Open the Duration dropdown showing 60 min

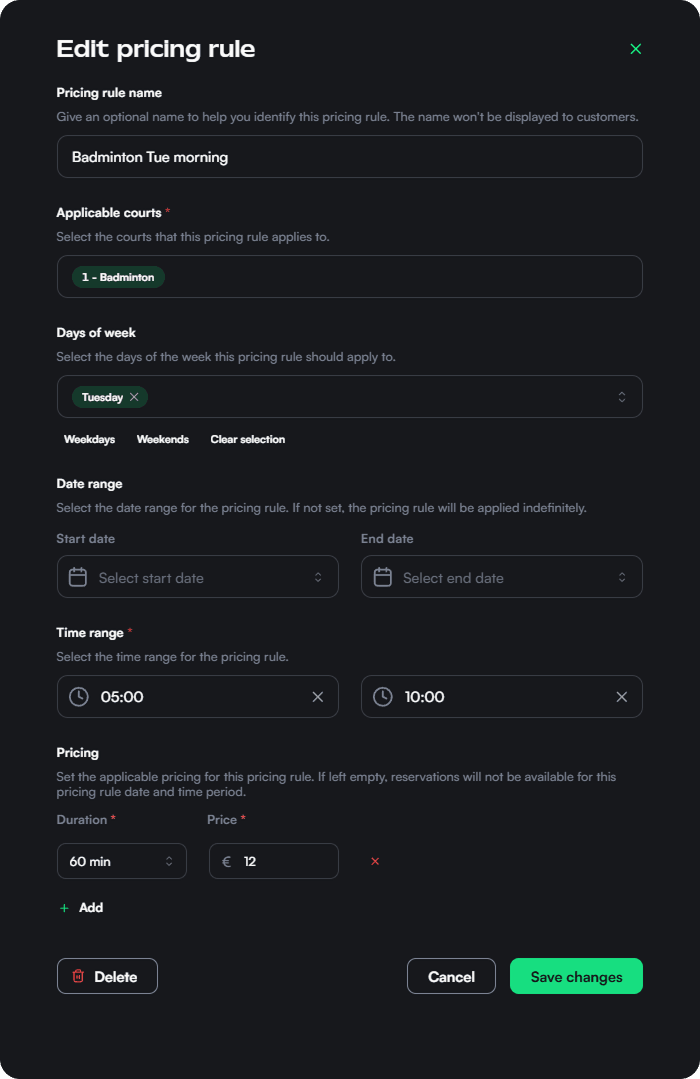(121, 861)
